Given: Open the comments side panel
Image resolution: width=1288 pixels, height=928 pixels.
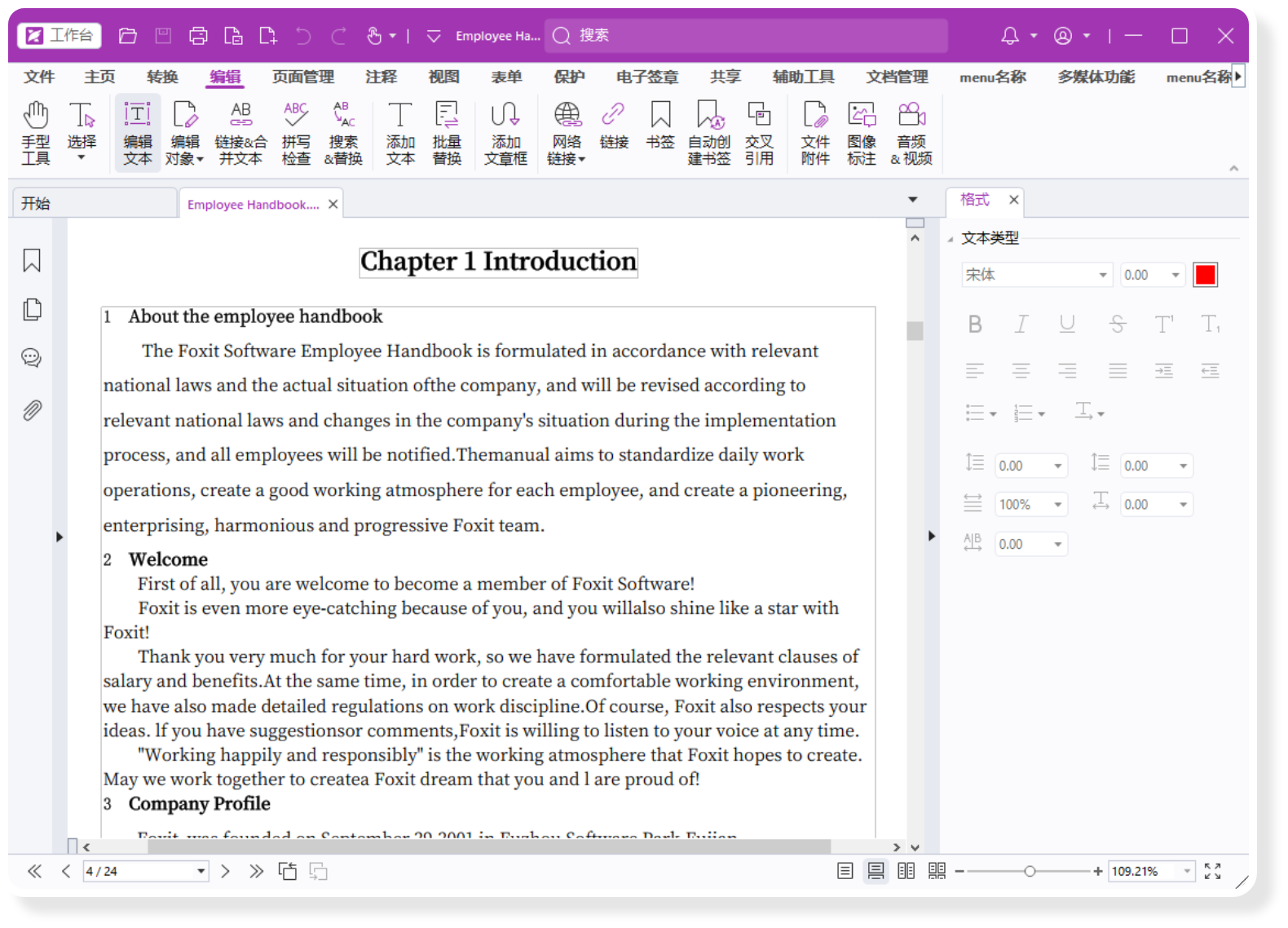Looking at the screenshot, I should point(32,358).
